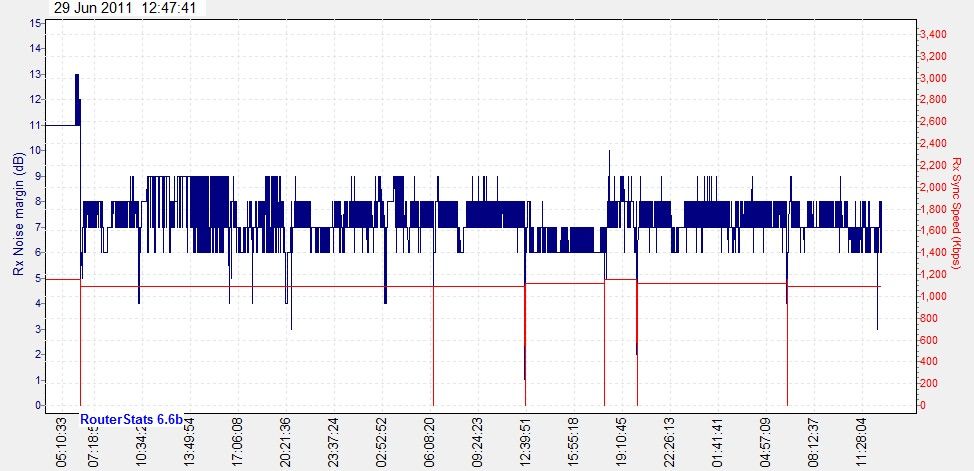
Task: Click the RouterStats 6.6b label
Action: [132, 419]
